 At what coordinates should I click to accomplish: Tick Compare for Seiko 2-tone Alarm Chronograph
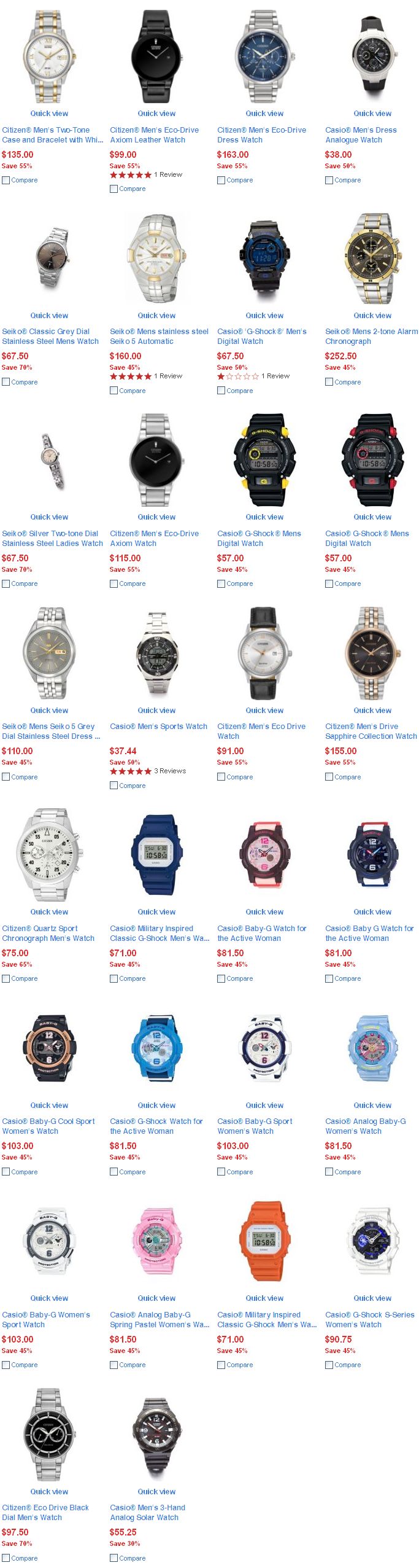[329, 382]
